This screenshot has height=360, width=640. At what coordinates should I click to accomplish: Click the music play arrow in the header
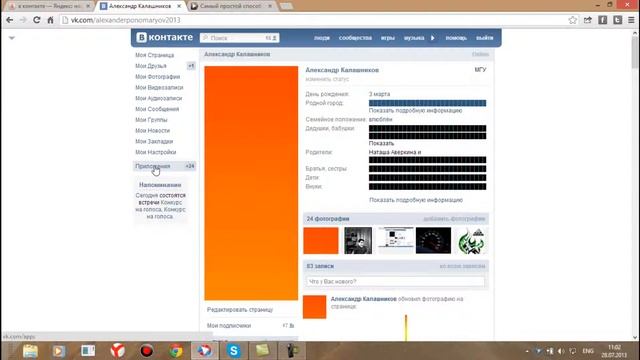[433, 38]
